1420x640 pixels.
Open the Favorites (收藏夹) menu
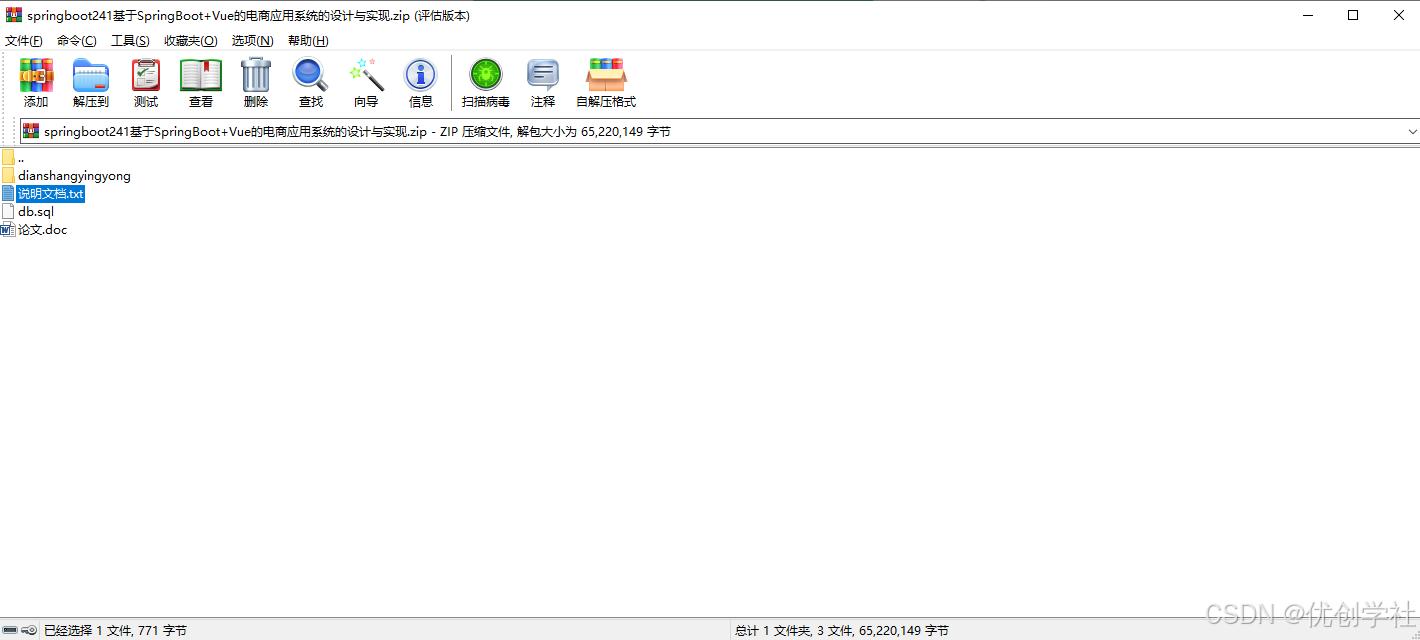[190, 41]
